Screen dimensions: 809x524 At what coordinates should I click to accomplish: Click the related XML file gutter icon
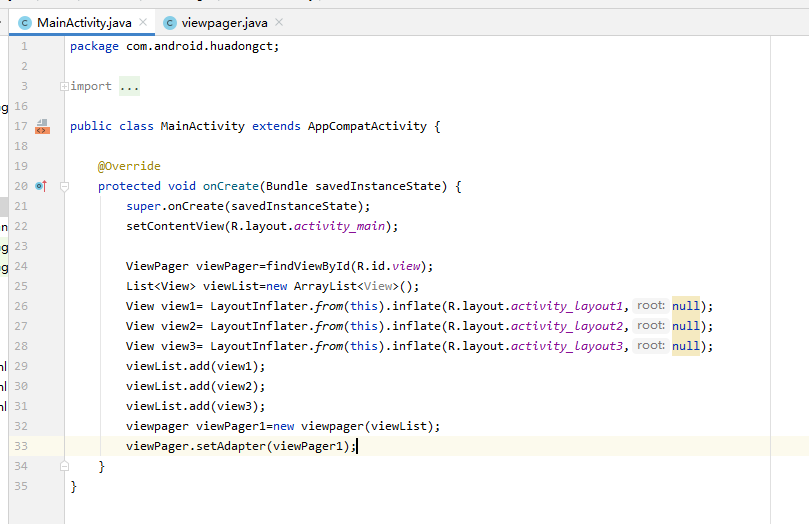coord(42,126)
